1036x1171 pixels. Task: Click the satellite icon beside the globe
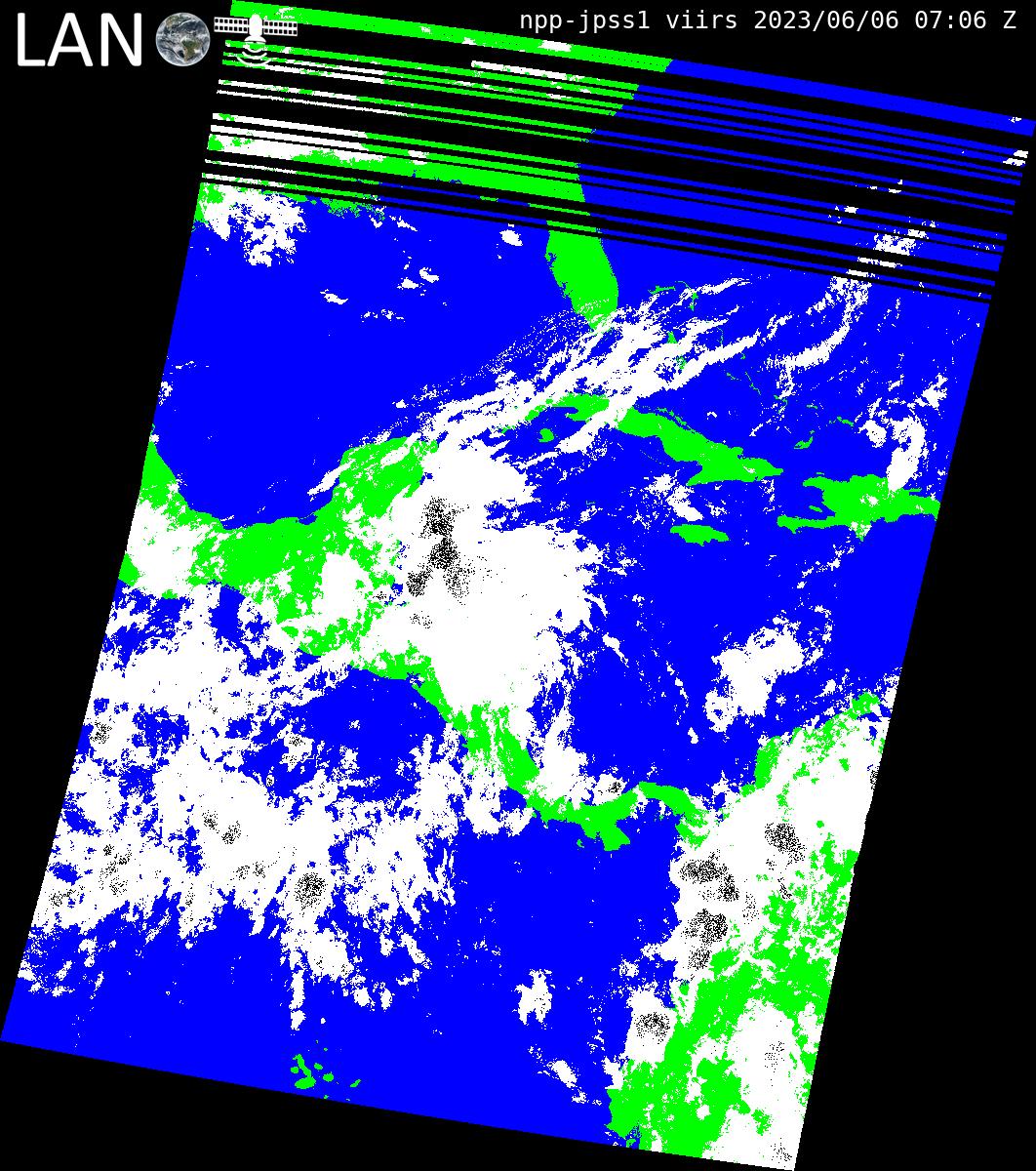(x=256, y=40)
